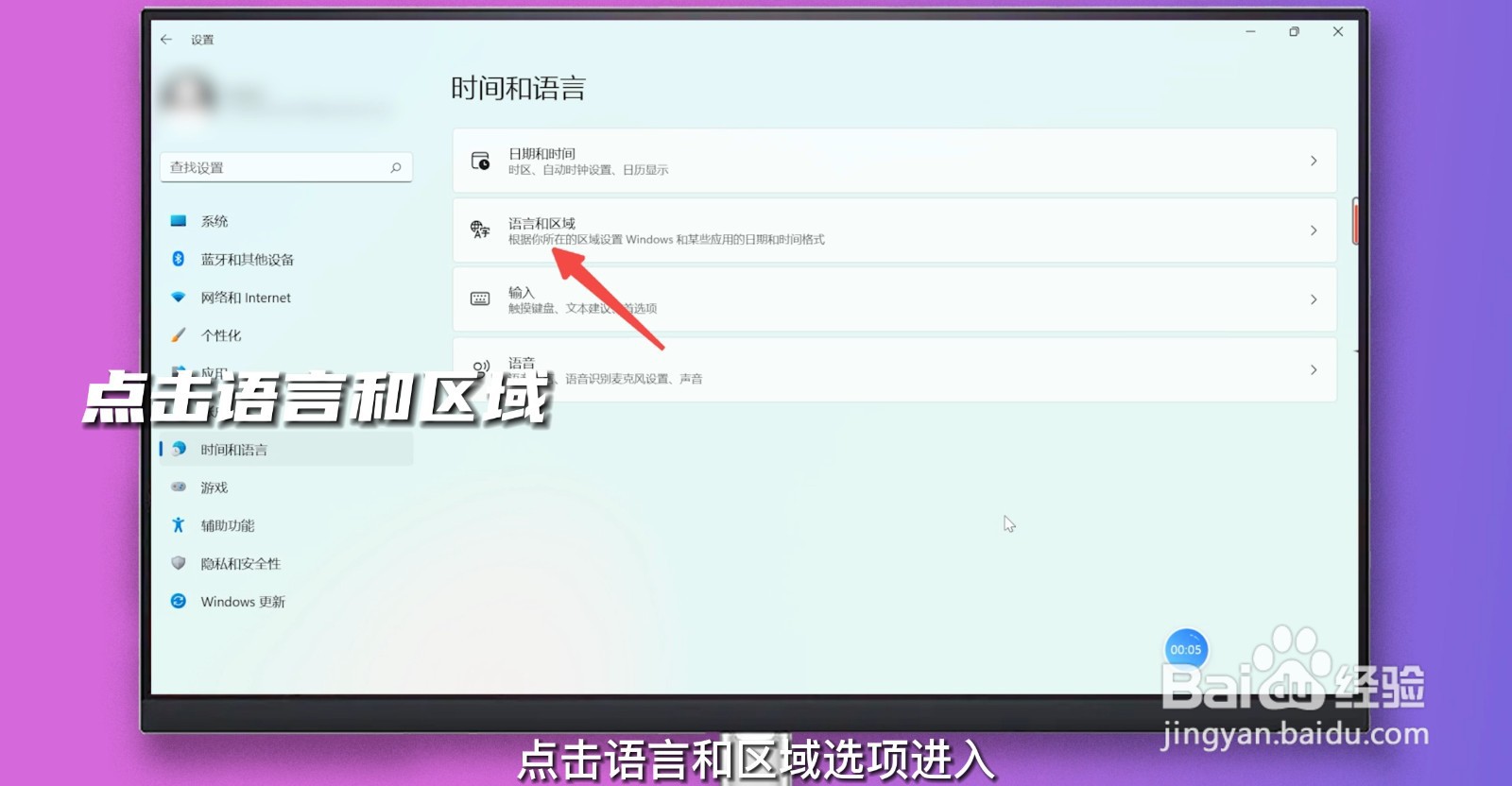Open 网络和 Internet category
The width and height of the screenshot is (1512, 786).
[286, 298]
